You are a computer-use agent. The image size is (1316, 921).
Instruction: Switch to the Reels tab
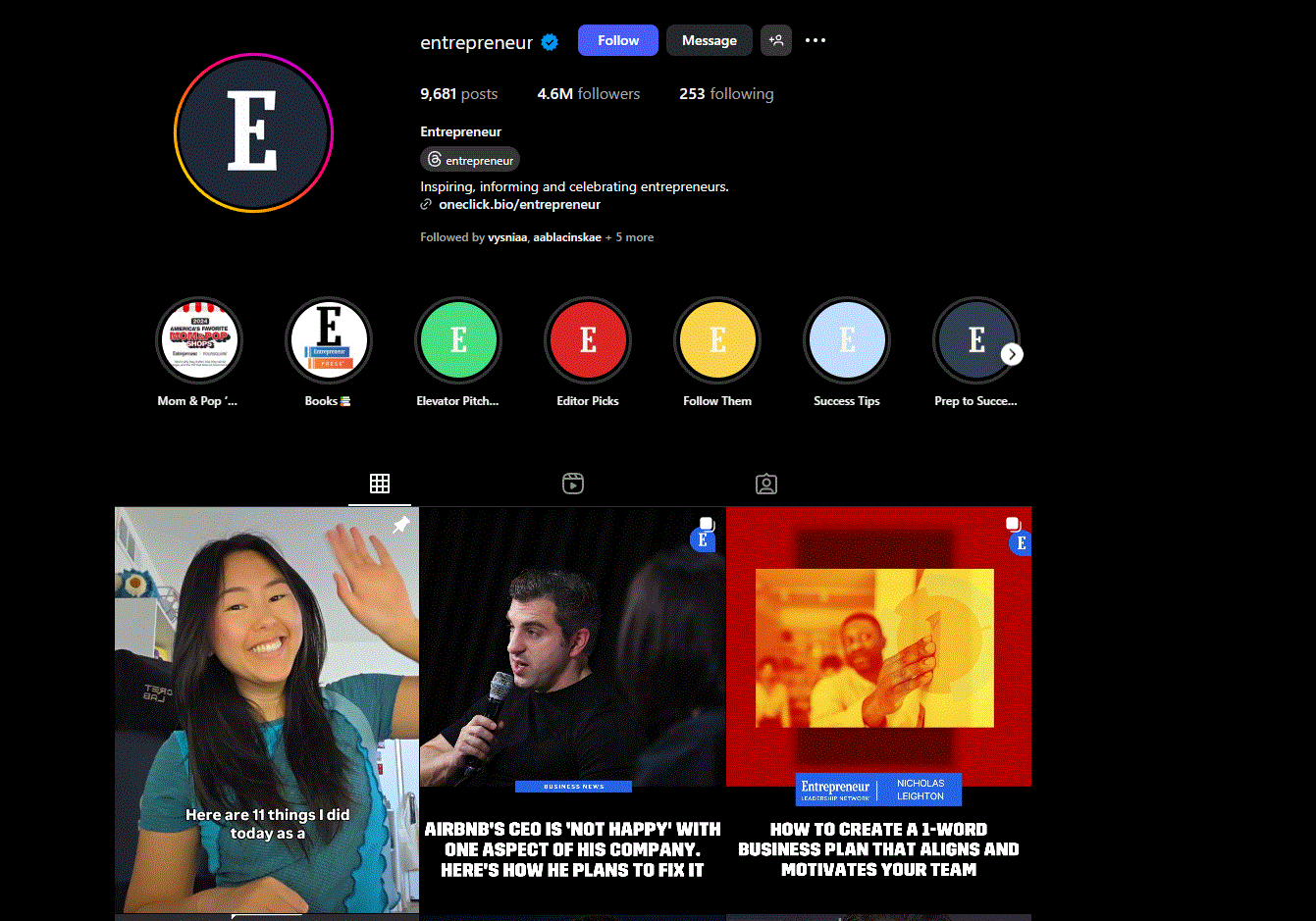point(573,484)
